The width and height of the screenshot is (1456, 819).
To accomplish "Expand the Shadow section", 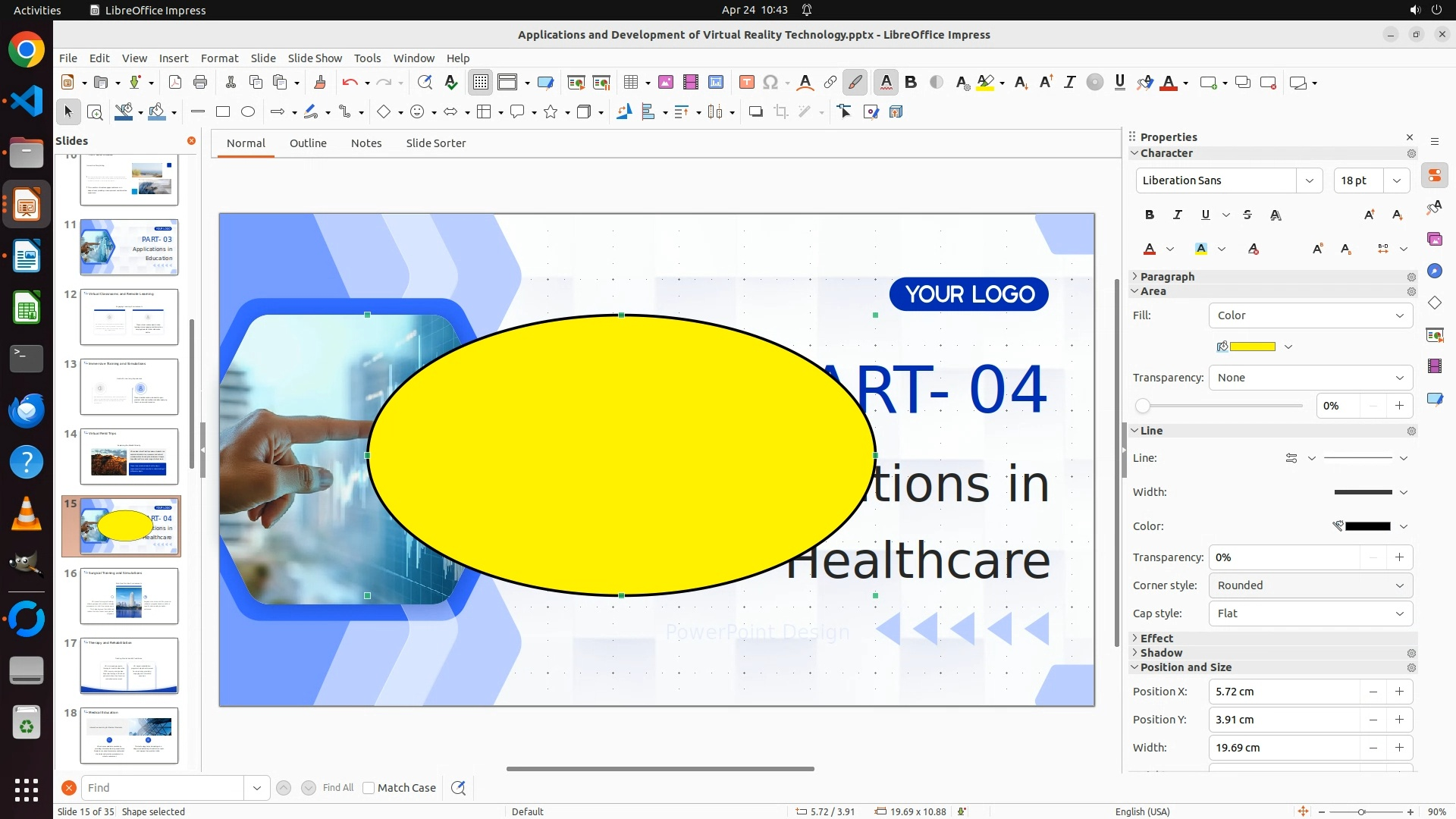I will (1160, 653).
